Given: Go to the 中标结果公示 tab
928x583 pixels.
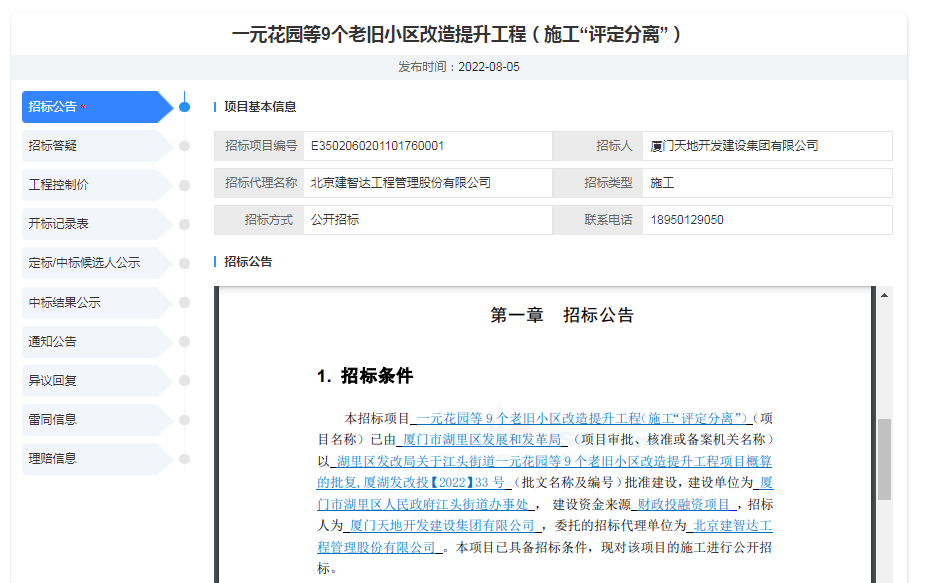Looking at the screenshot, I should (x=90, y=302).
